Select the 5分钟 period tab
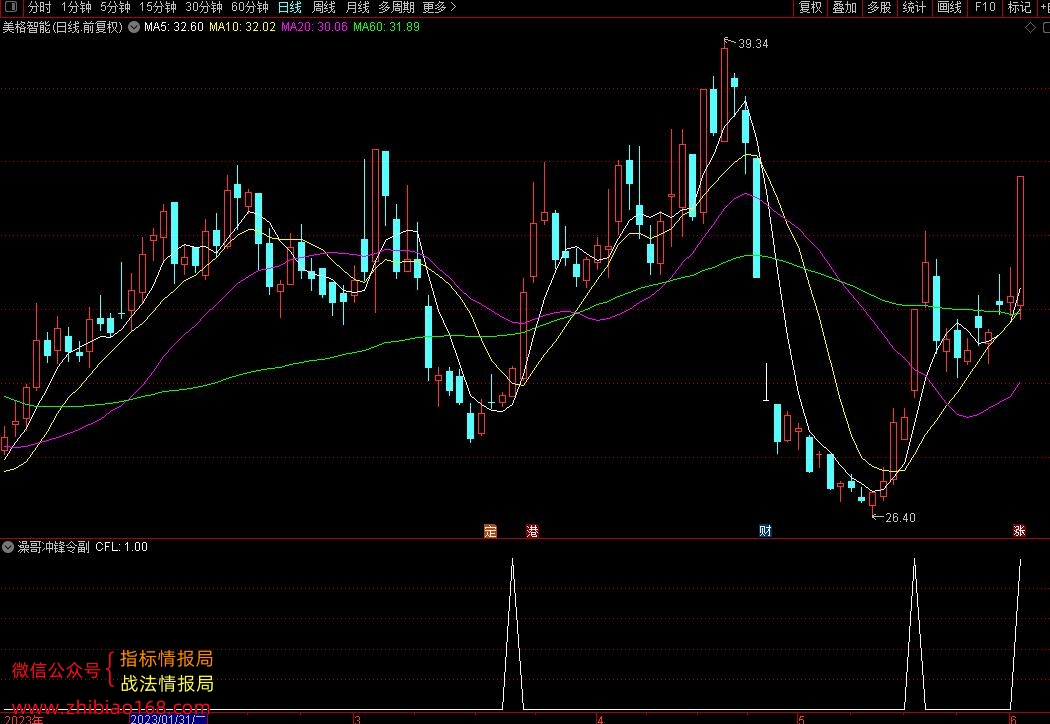 115,7
